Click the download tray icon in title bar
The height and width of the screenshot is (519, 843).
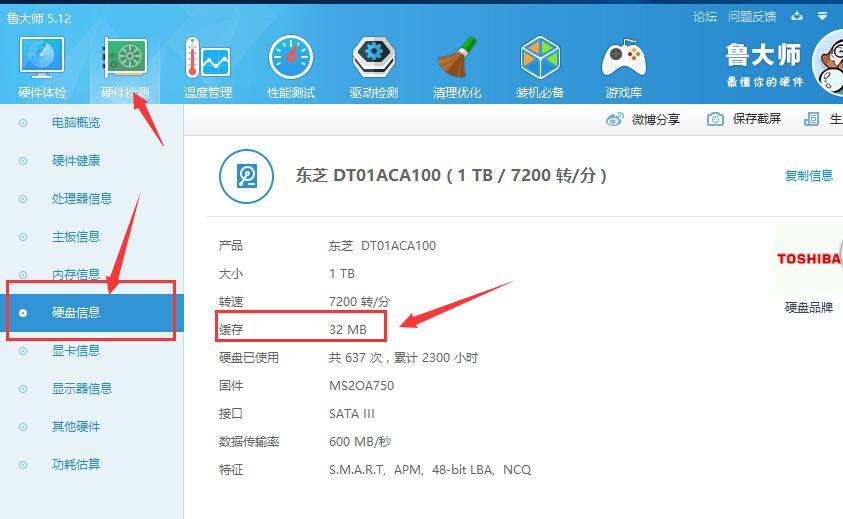pyautogui.click(x=797, y=16)
